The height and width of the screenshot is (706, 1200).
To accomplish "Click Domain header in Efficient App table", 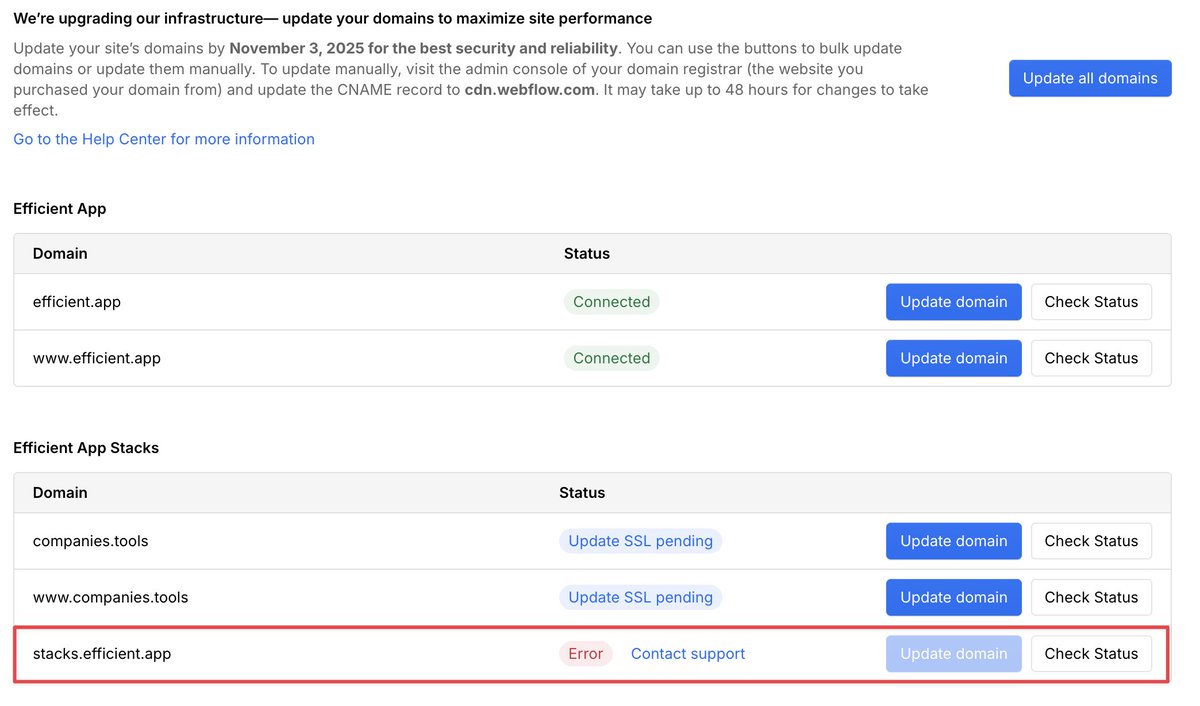I will [x=60, y=254].
